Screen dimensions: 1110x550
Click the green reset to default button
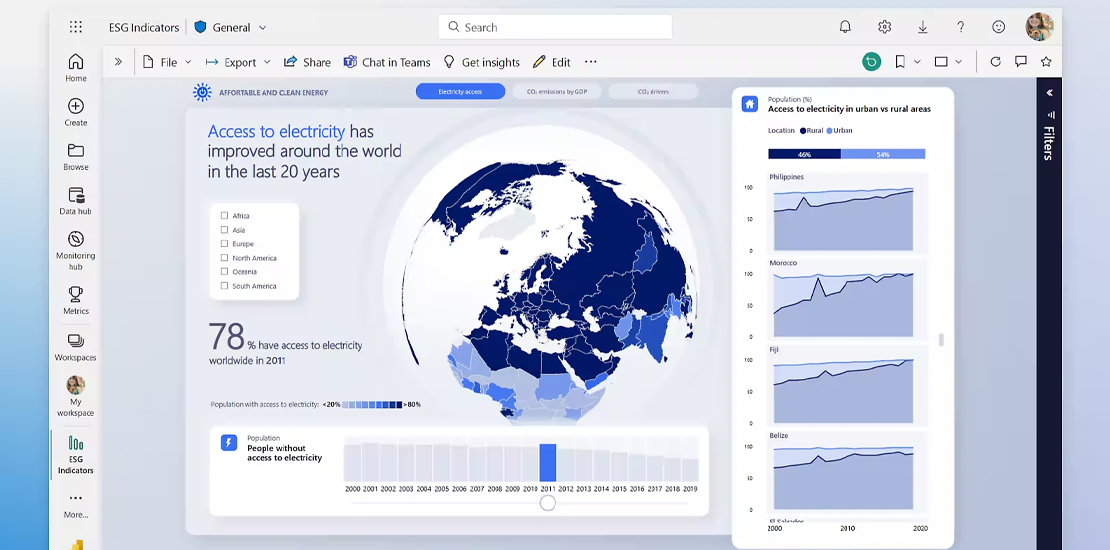871,62
